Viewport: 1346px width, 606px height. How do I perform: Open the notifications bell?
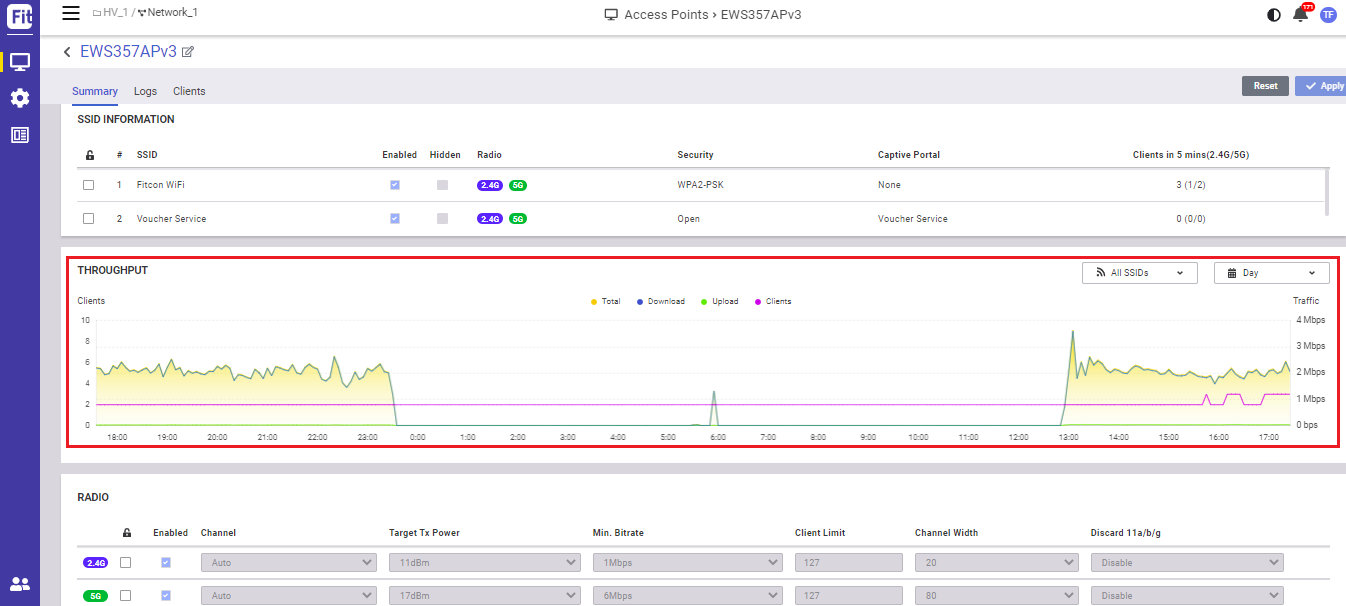[1300, 14]
